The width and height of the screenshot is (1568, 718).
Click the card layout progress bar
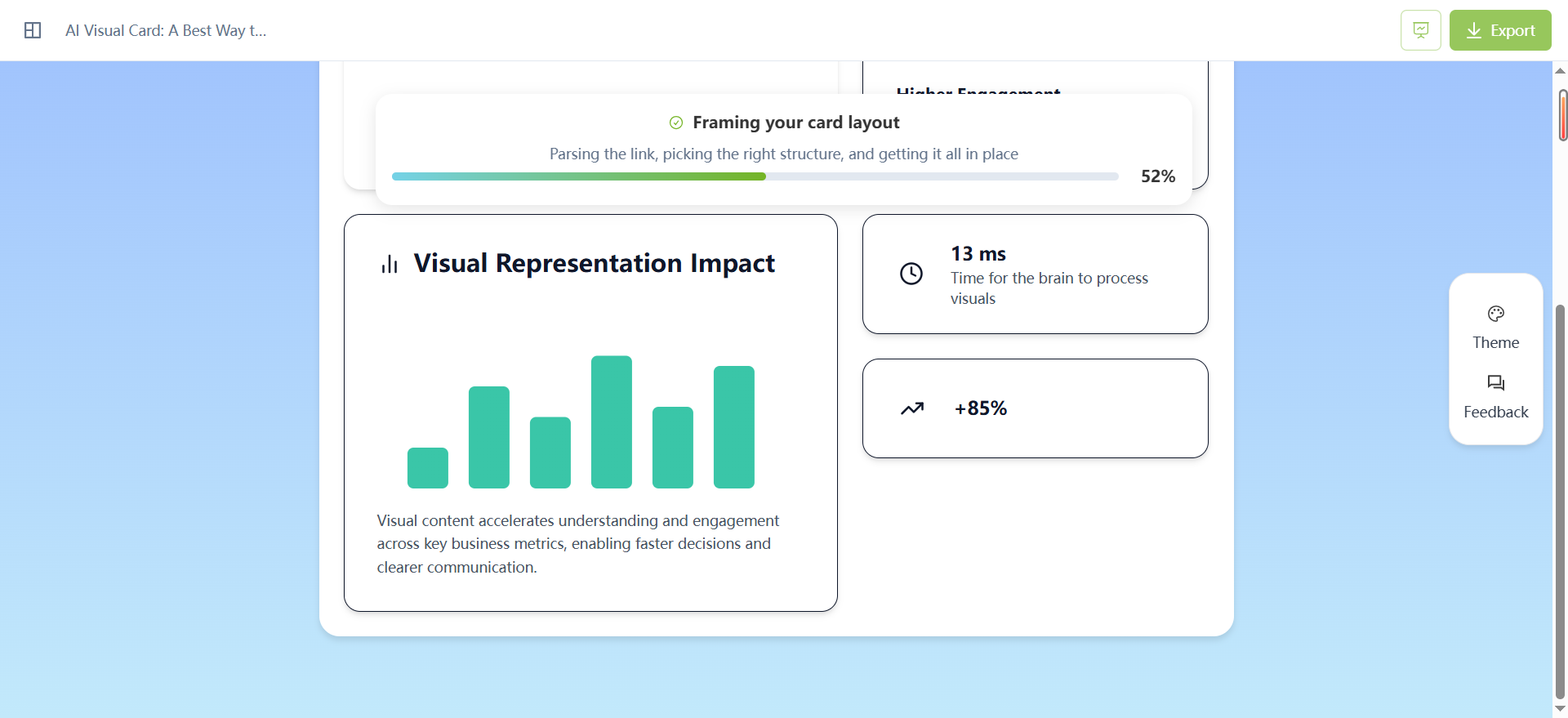click(x=755, y=176)
